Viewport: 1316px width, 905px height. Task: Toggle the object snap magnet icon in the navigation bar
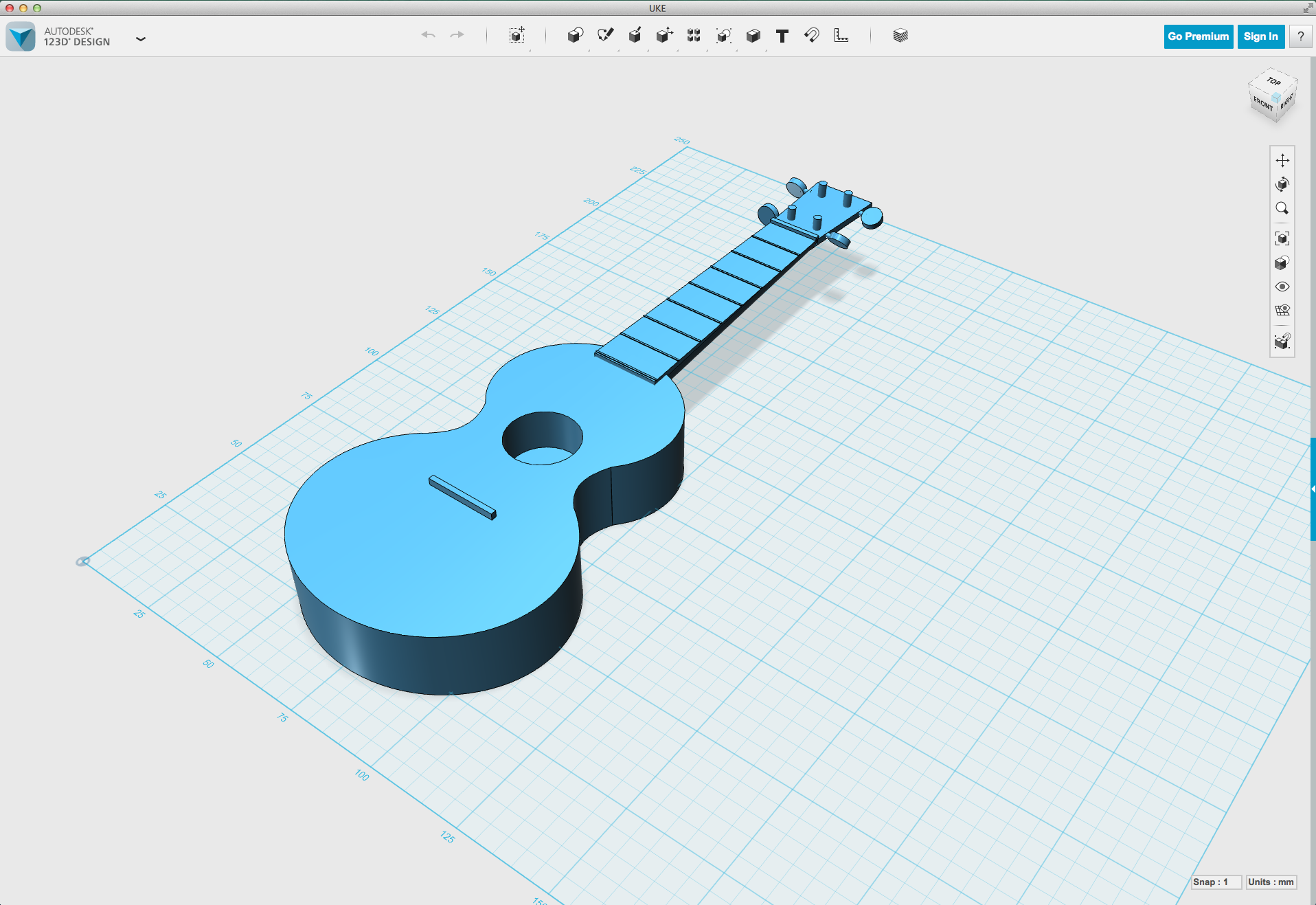(1282, 342)
